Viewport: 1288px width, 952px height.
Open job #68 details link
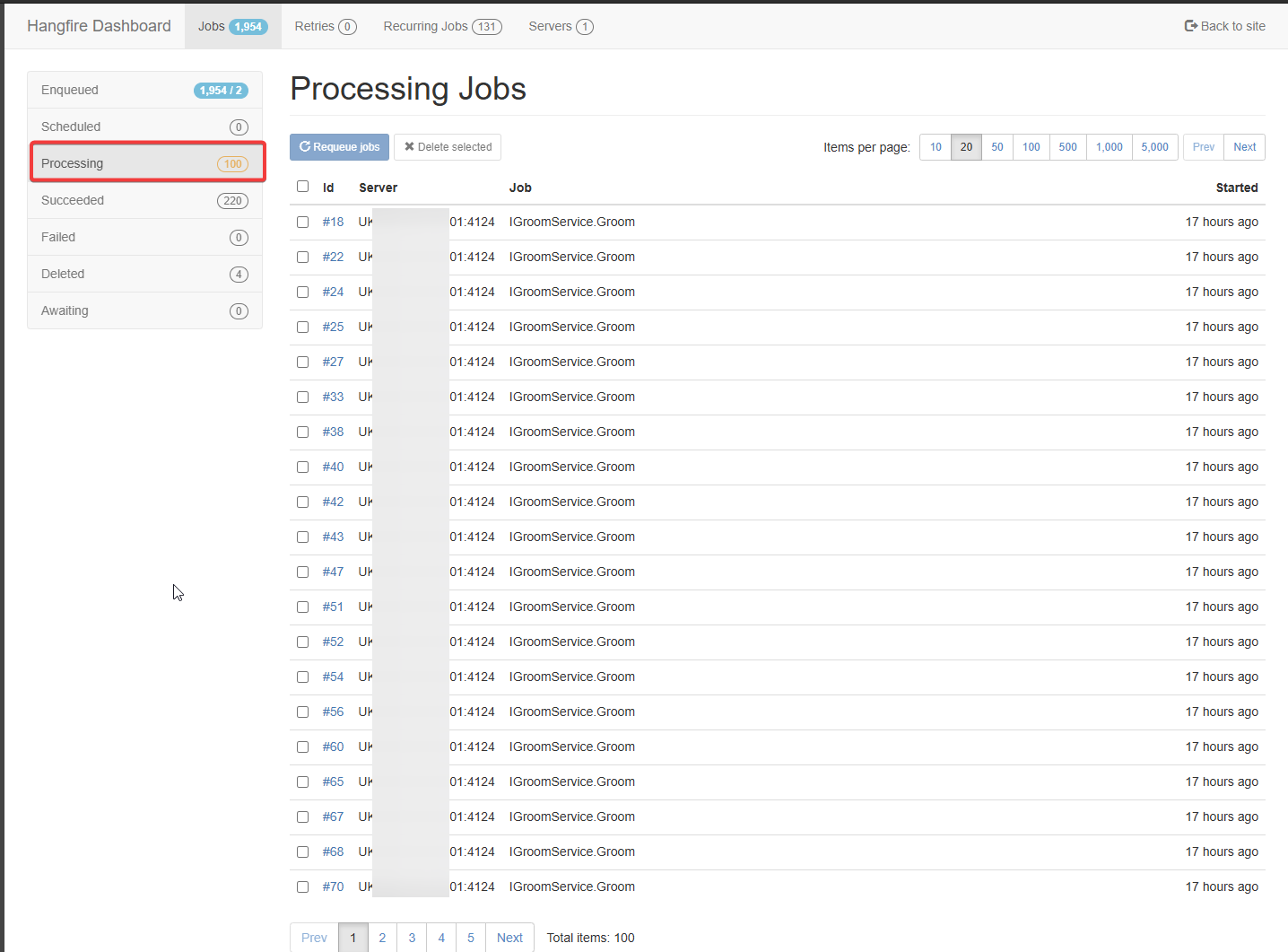pyautogui.click(x=333, y=852)
